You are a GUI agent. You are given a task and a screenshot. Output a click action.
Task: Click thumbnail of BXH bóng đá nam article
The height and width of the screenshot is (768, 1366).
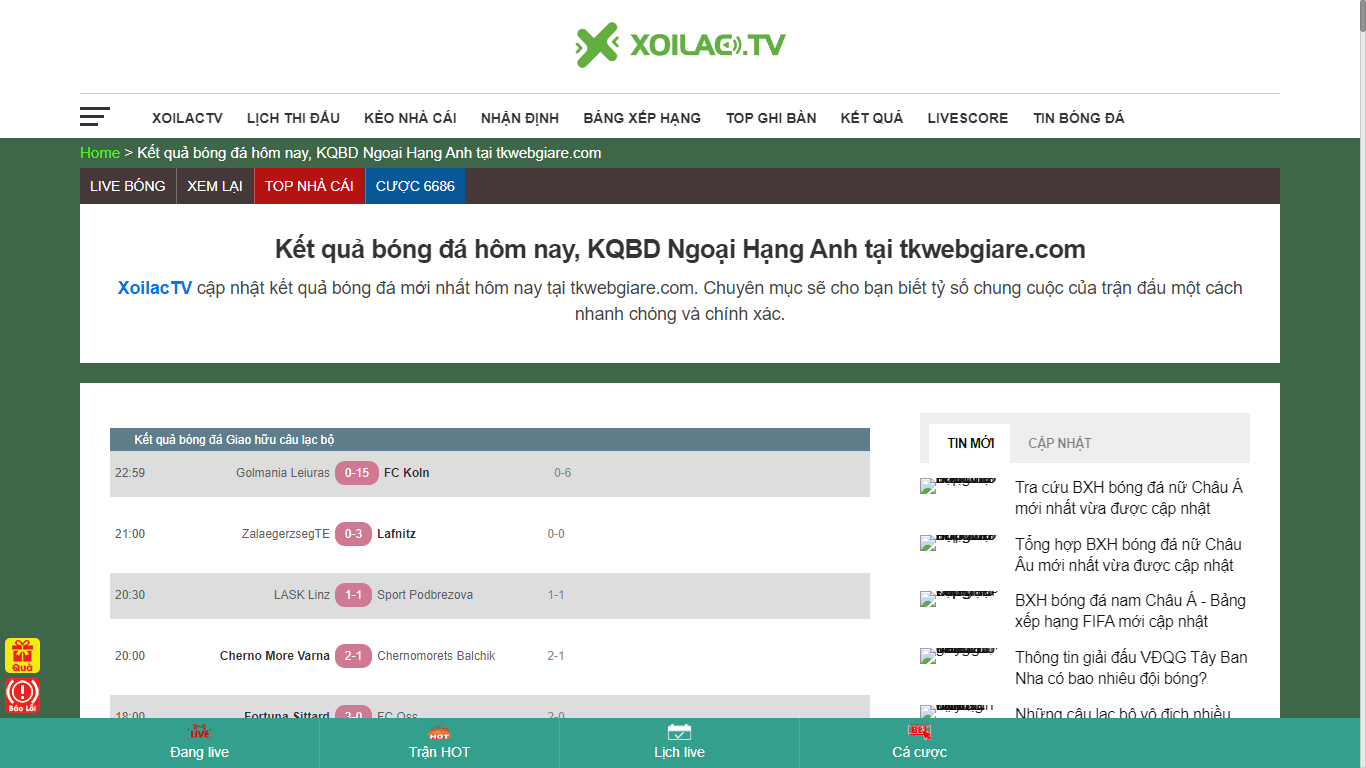[x=959, y=598]
